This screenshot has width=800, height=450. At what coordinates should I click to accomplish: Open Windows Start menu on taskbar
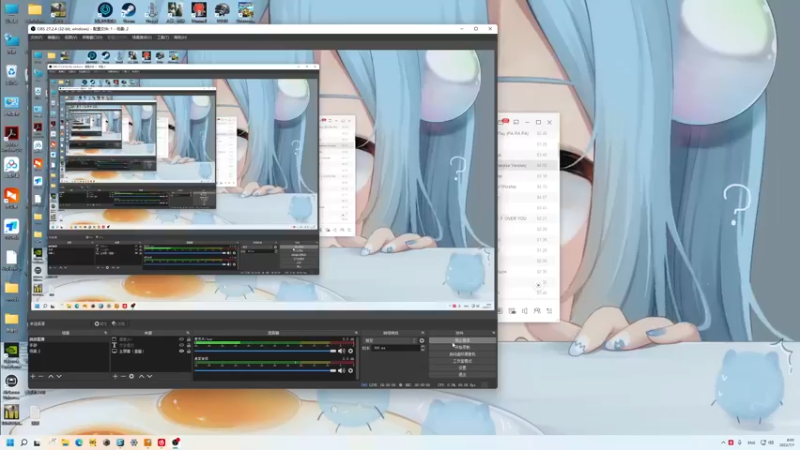point(10,442)
